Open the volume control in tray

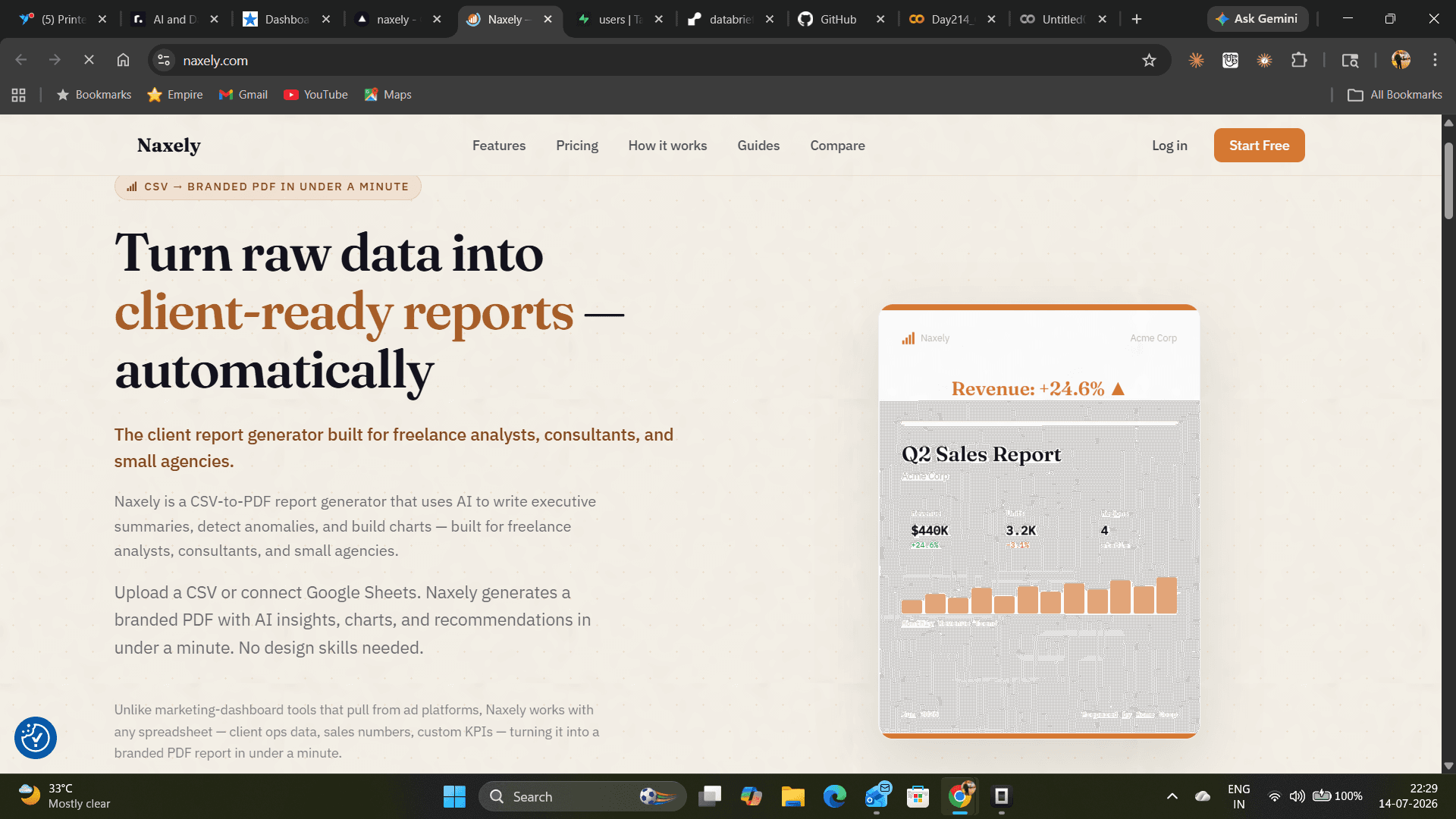pyautogui.click(x=1298, y=796)
